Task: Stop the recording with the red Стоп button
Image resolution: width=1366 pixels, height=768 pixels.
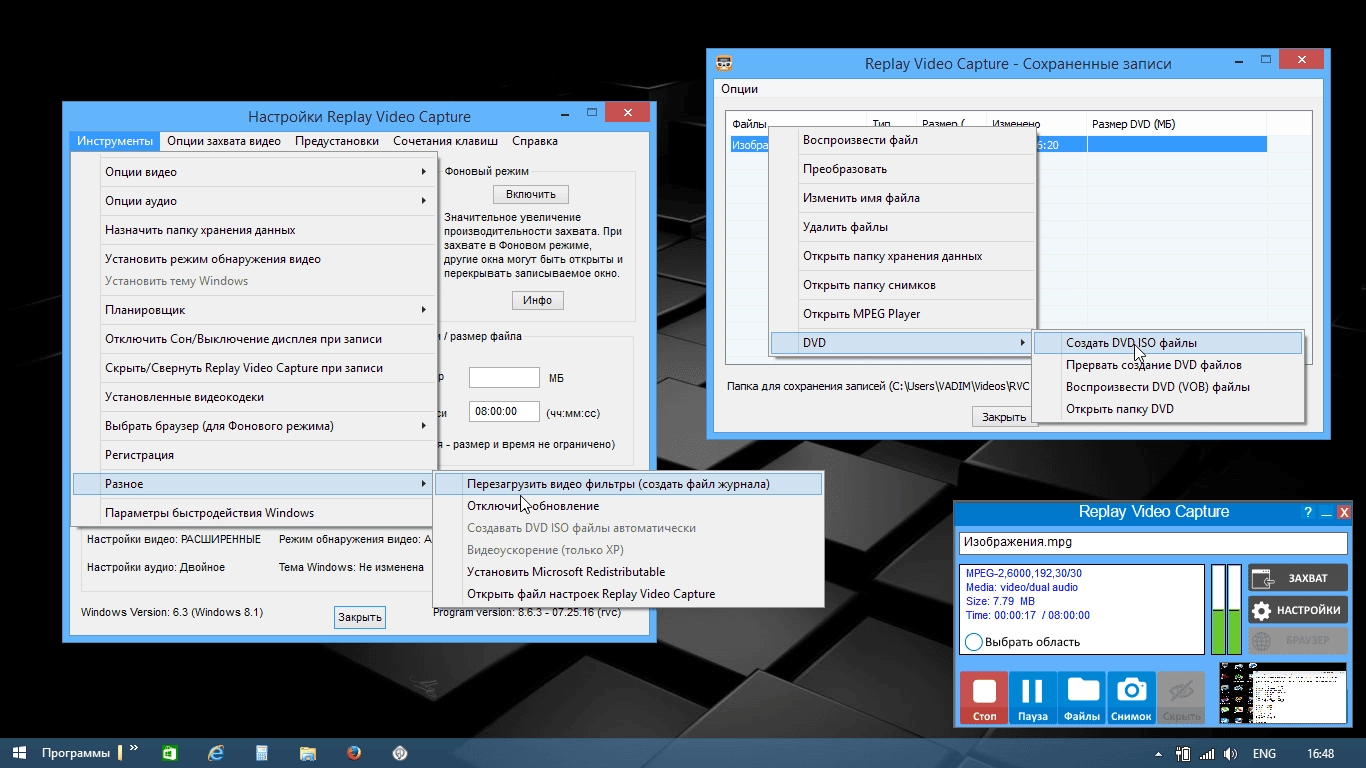Action: point(984,698)
